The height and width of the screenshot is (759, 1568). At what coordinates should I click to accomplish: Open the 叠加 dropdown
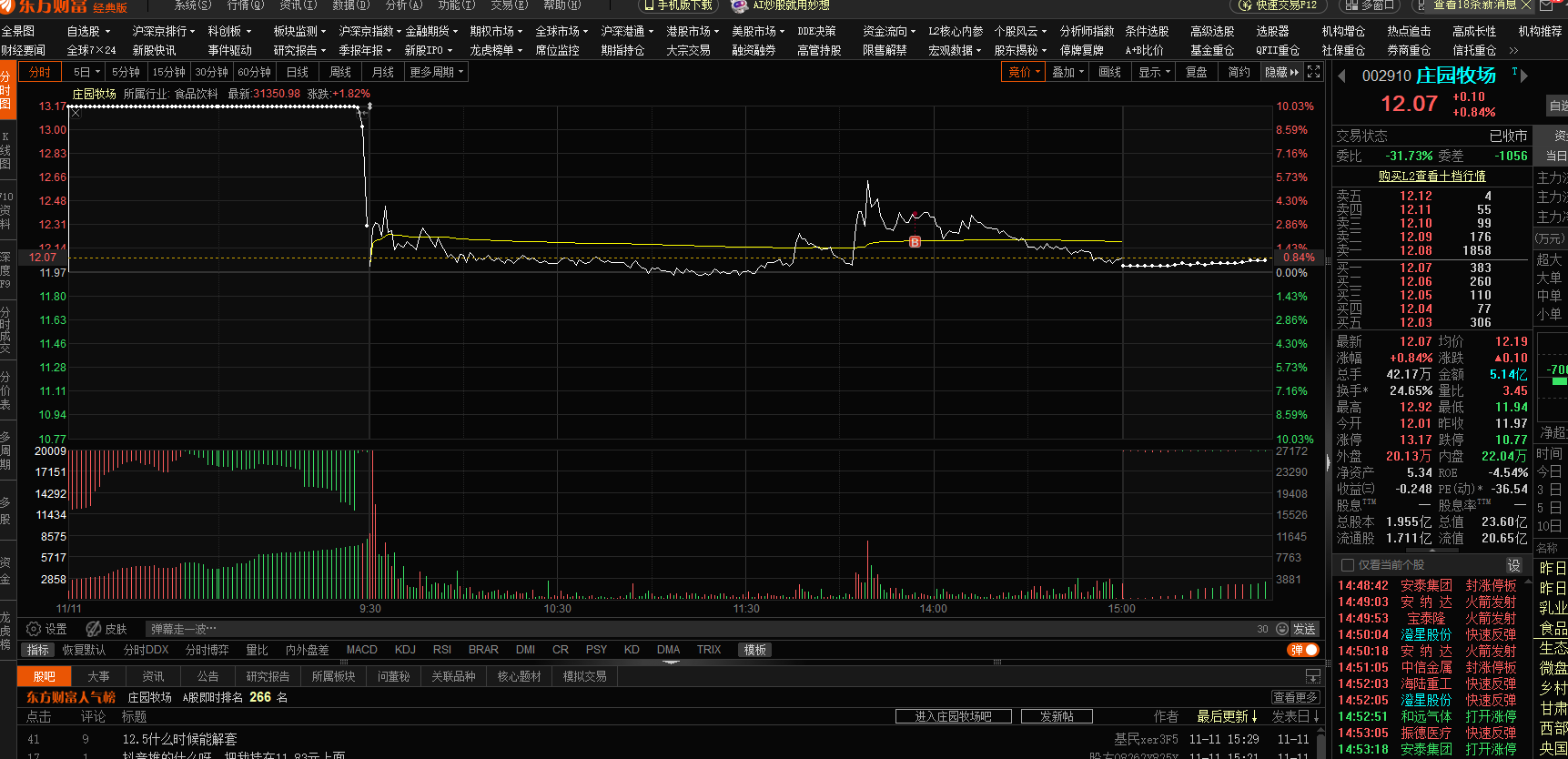coord(1068,72)
